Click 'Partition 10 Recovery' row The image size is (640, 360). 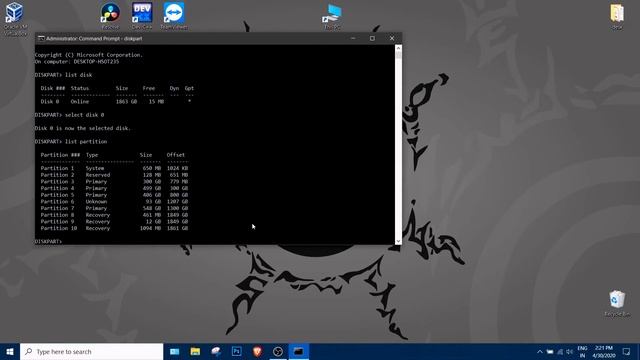coord(114,228)
